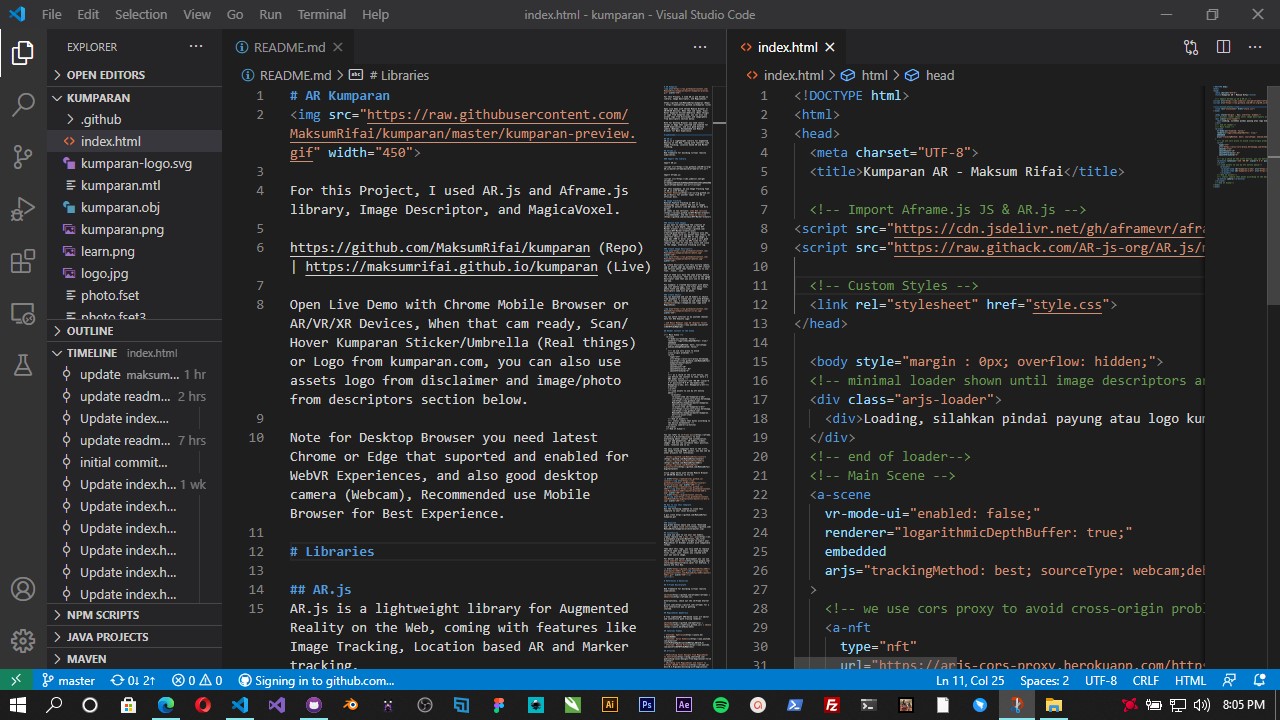The height and width of the screenshot is (720, 1280).
Task: Open the Windows Start menu
Action: click(17, 705)
